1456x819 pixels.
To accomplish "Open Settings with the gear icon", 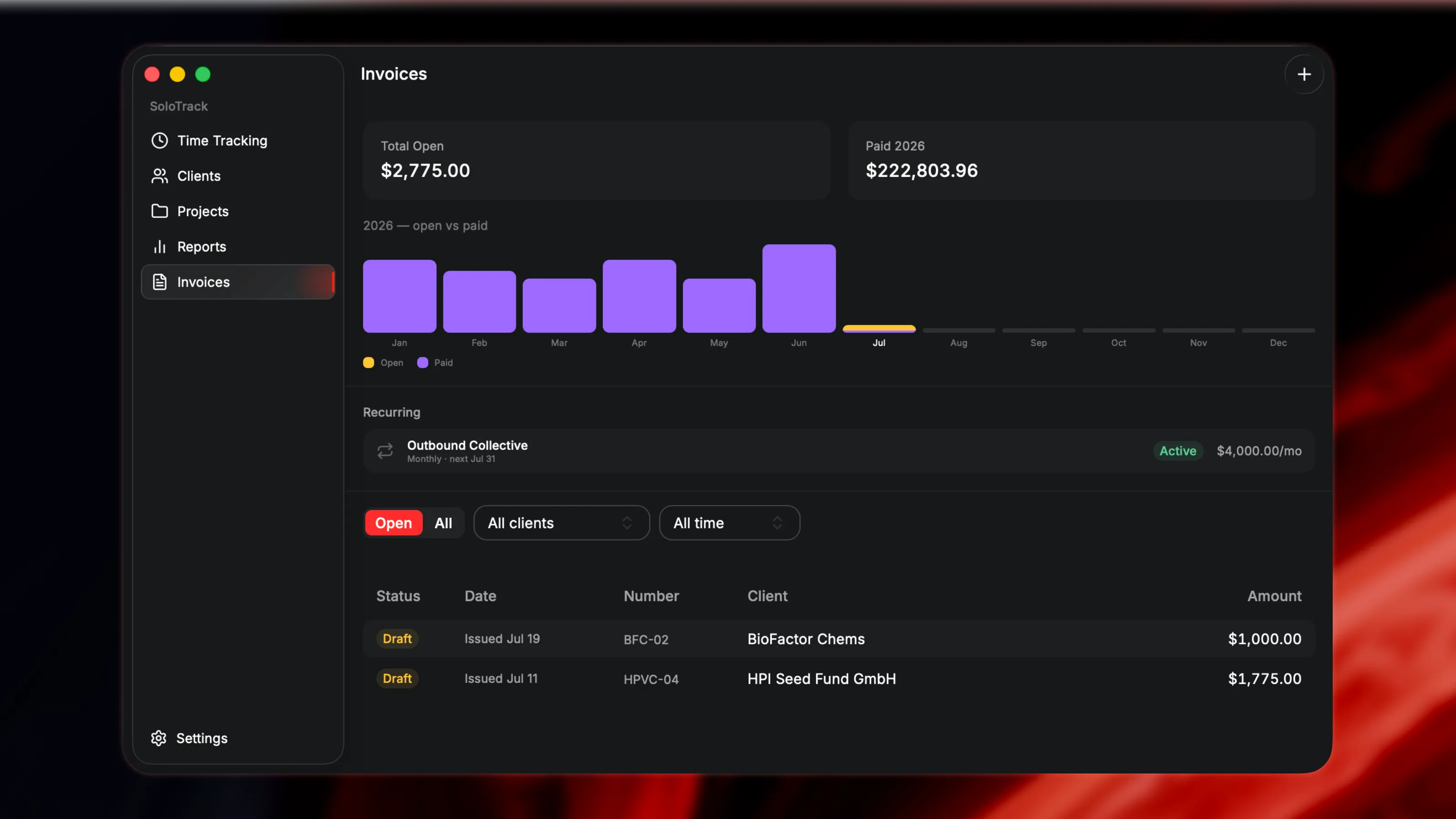I will (158, 738).
